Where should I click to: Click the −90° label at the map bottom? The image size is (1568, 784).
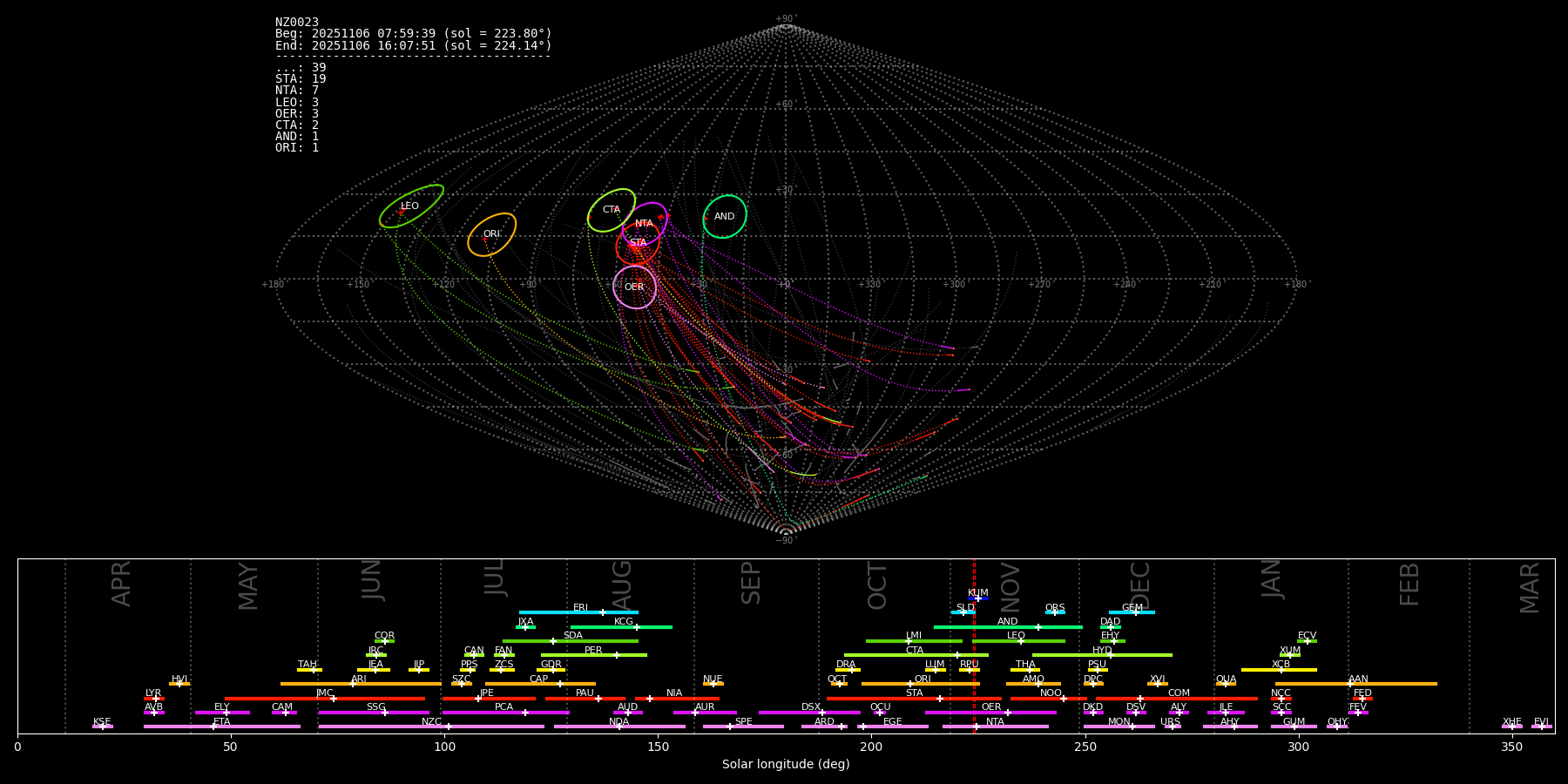786,541
